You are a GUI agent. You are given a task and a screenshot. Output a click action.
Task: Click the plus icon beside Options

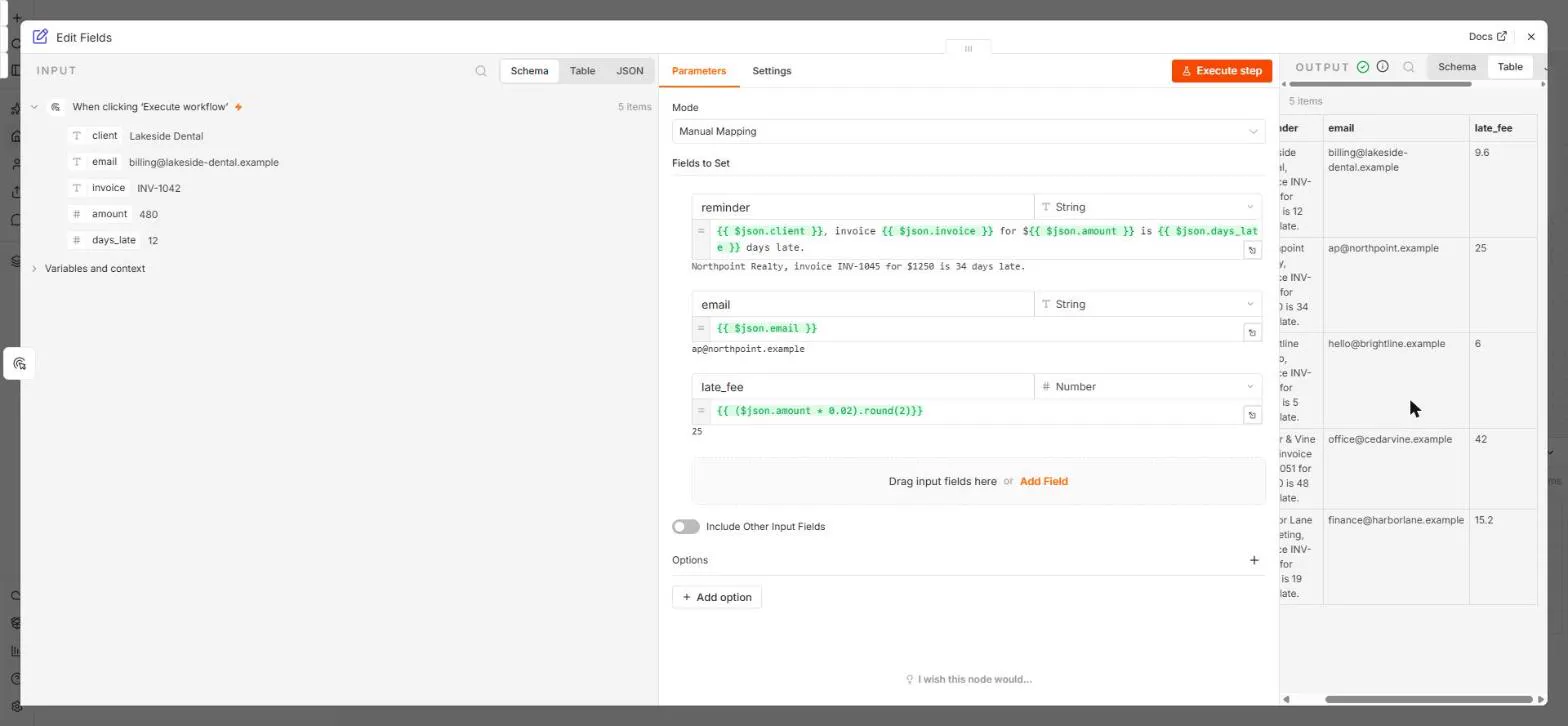1254,560
